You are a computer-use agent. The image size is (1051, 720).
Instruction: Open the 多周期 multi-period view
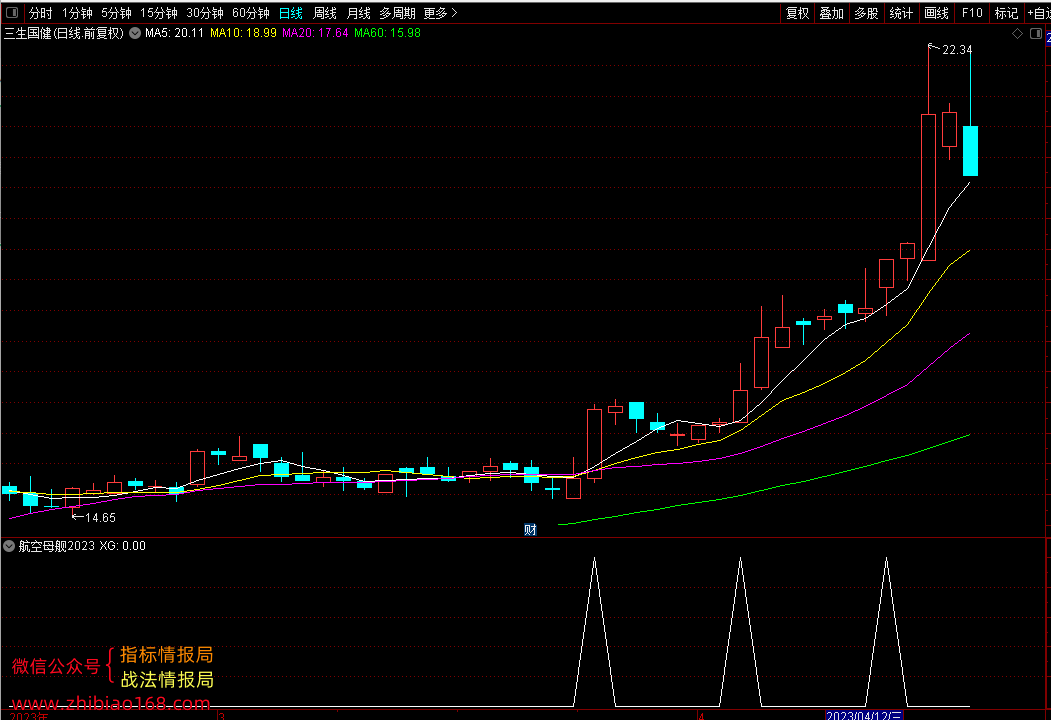397,13
